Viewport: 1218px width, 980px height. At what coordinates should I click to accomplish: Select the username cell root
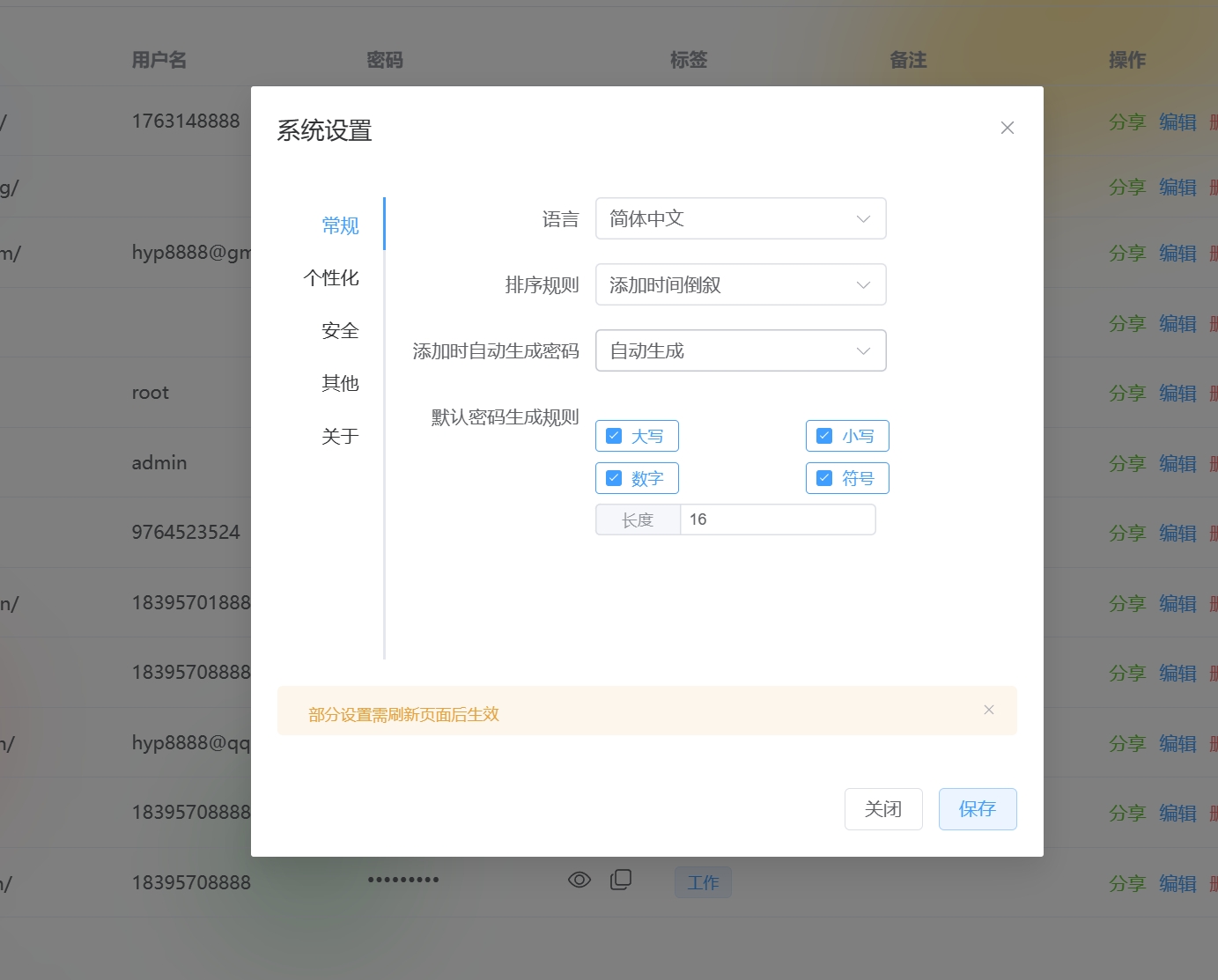coord(150,393)
